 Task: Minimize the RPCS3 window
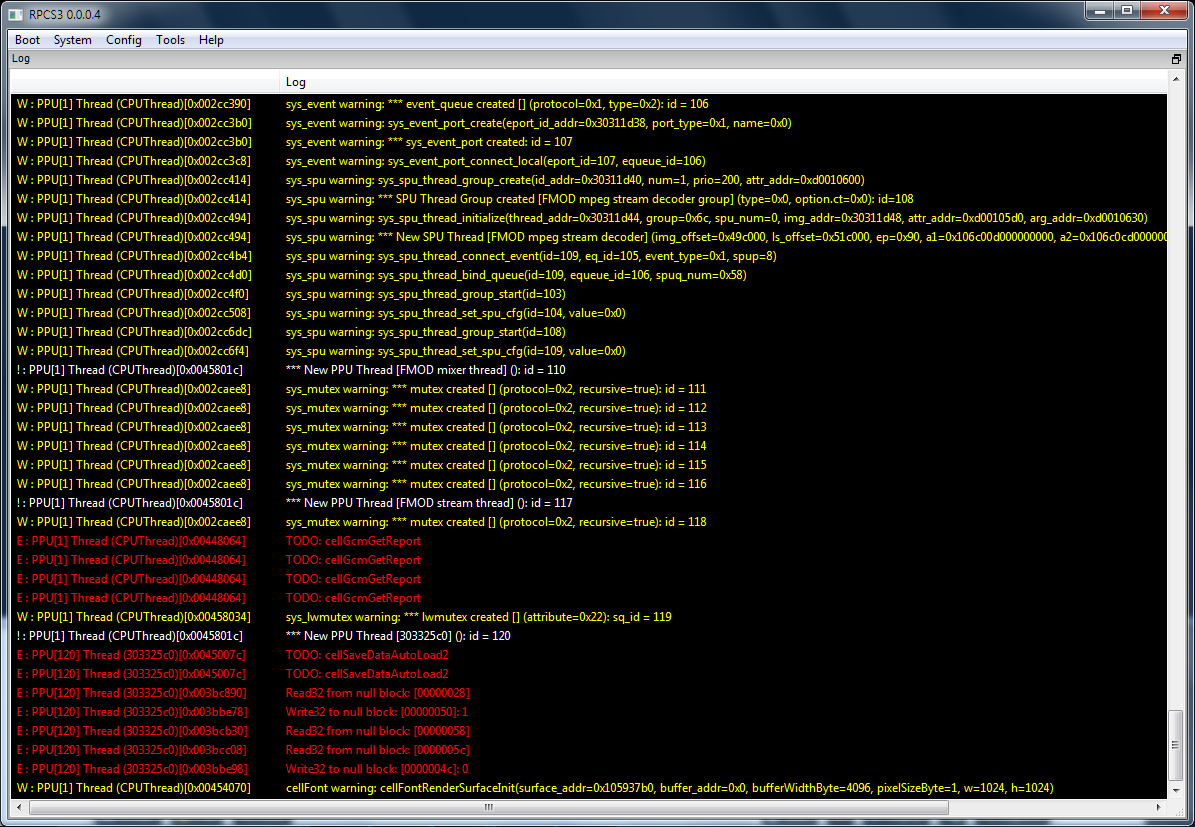click(x=1101, y=12)
